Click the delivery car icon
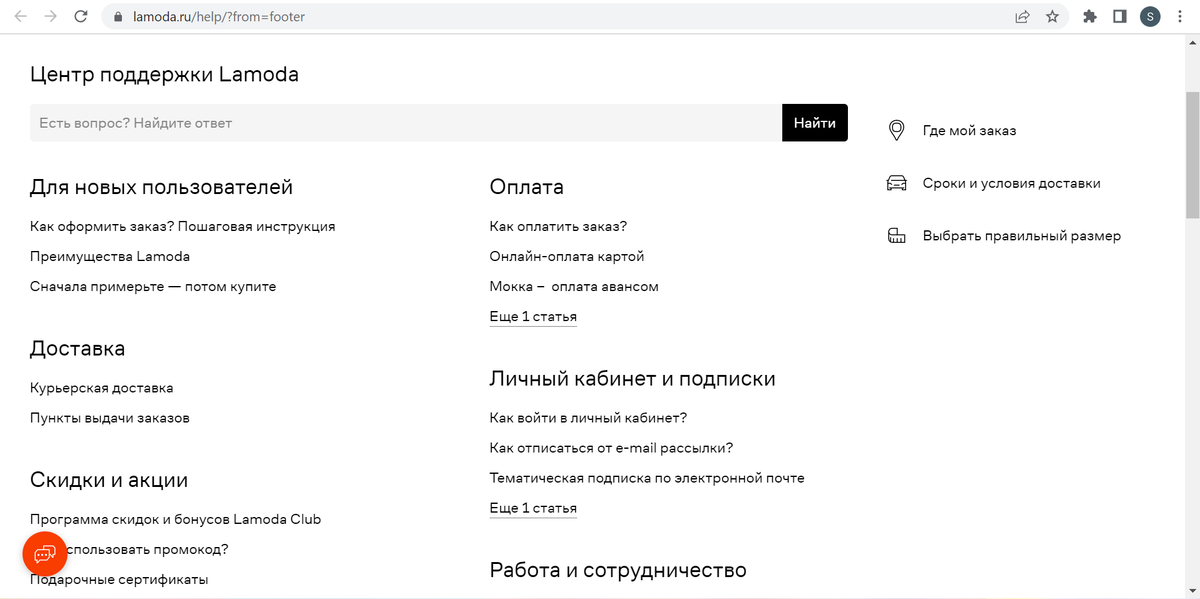The height and width of the screenshot is (599, 1200). 897,183
